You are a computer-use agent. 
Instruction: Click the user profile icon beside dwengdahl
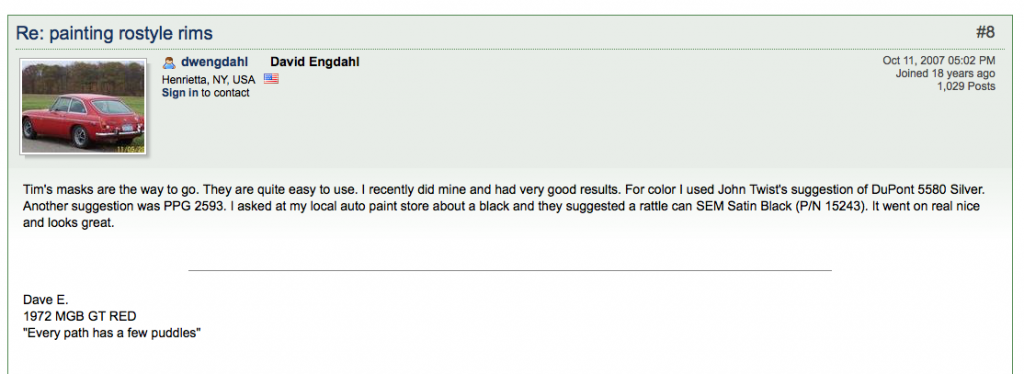pyautogui.click(x=169, y=63)
